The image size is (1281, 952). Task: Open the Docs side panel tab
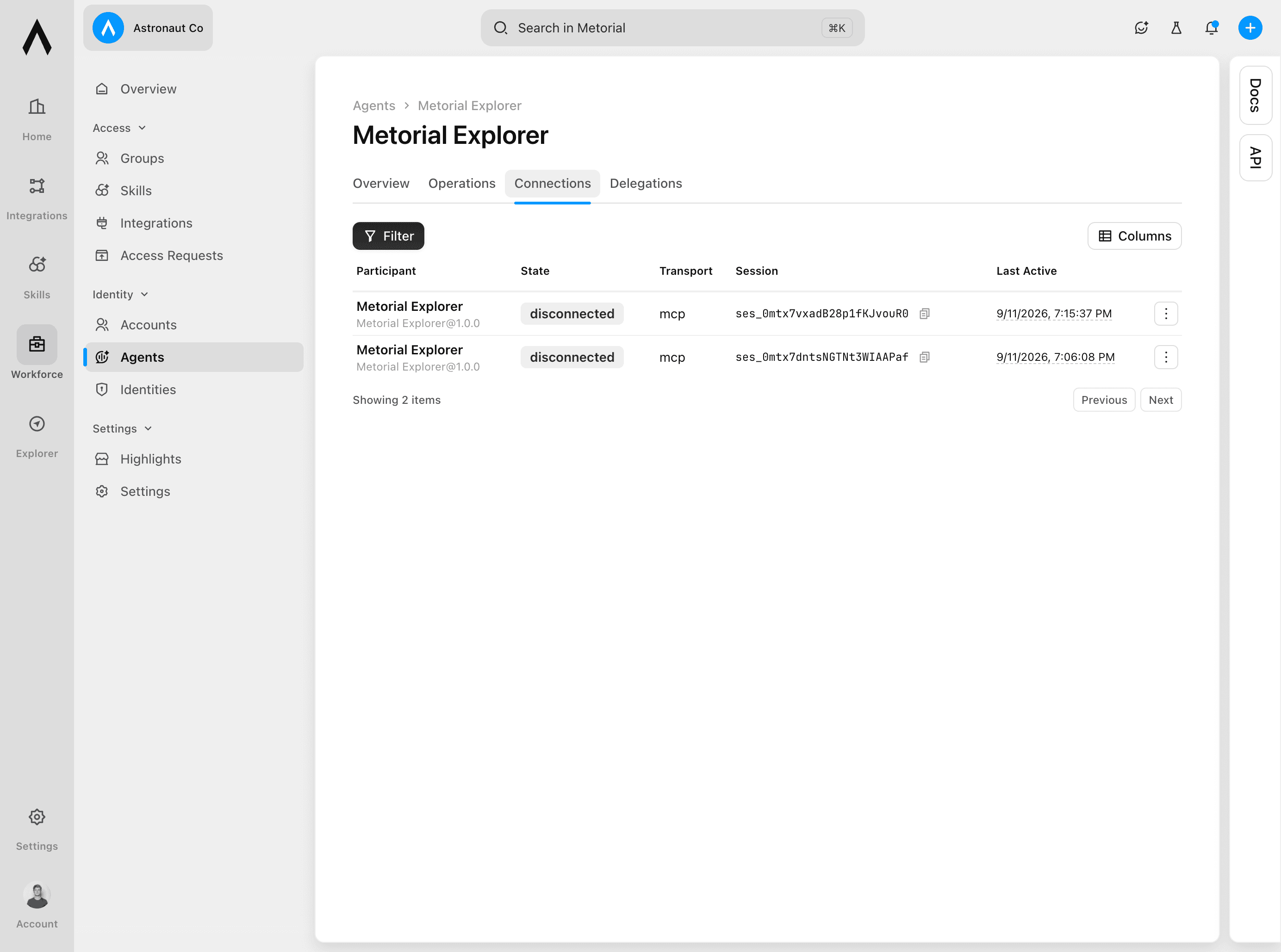(x=1255, y=95)
